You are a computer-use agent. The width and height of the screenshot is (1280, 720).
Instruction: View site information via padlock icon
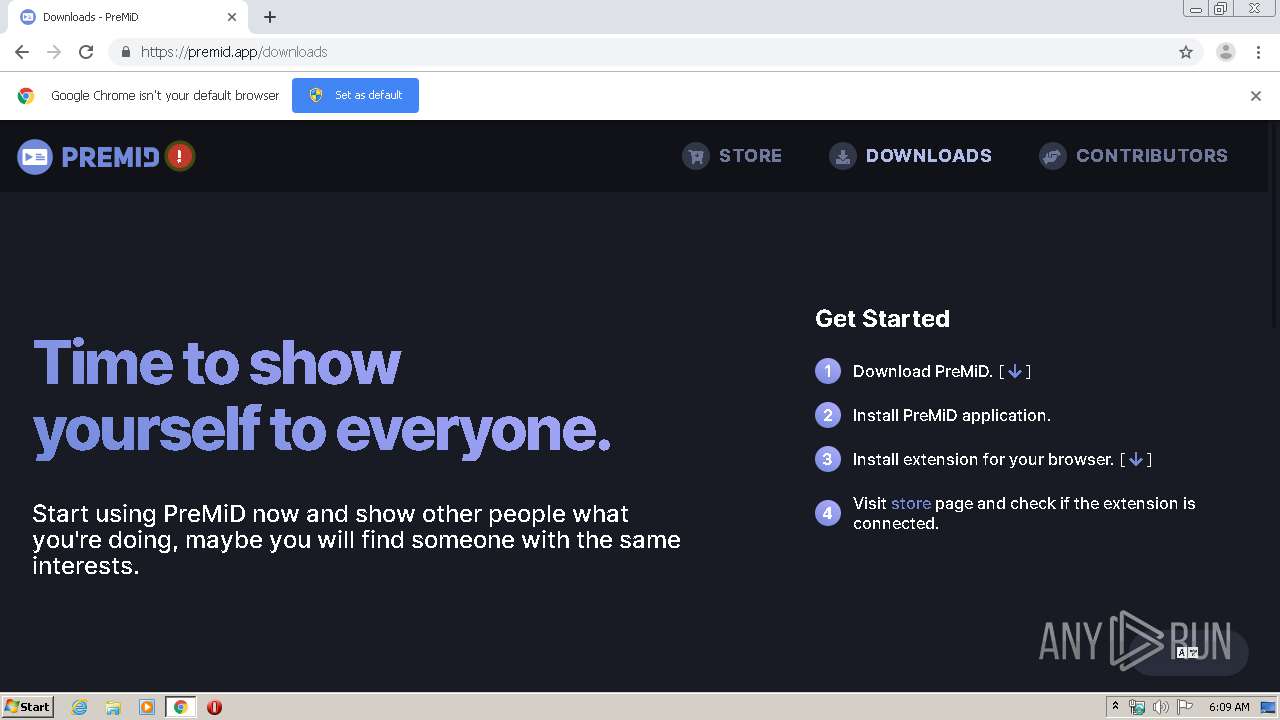(x=125, y=52)
